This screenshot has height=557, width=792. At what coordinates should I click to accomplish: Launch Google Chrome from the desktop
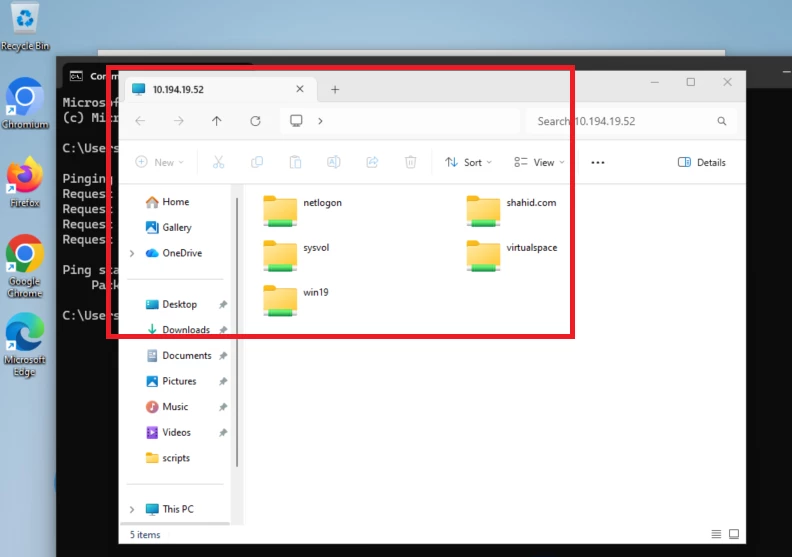tap(24, 266)
